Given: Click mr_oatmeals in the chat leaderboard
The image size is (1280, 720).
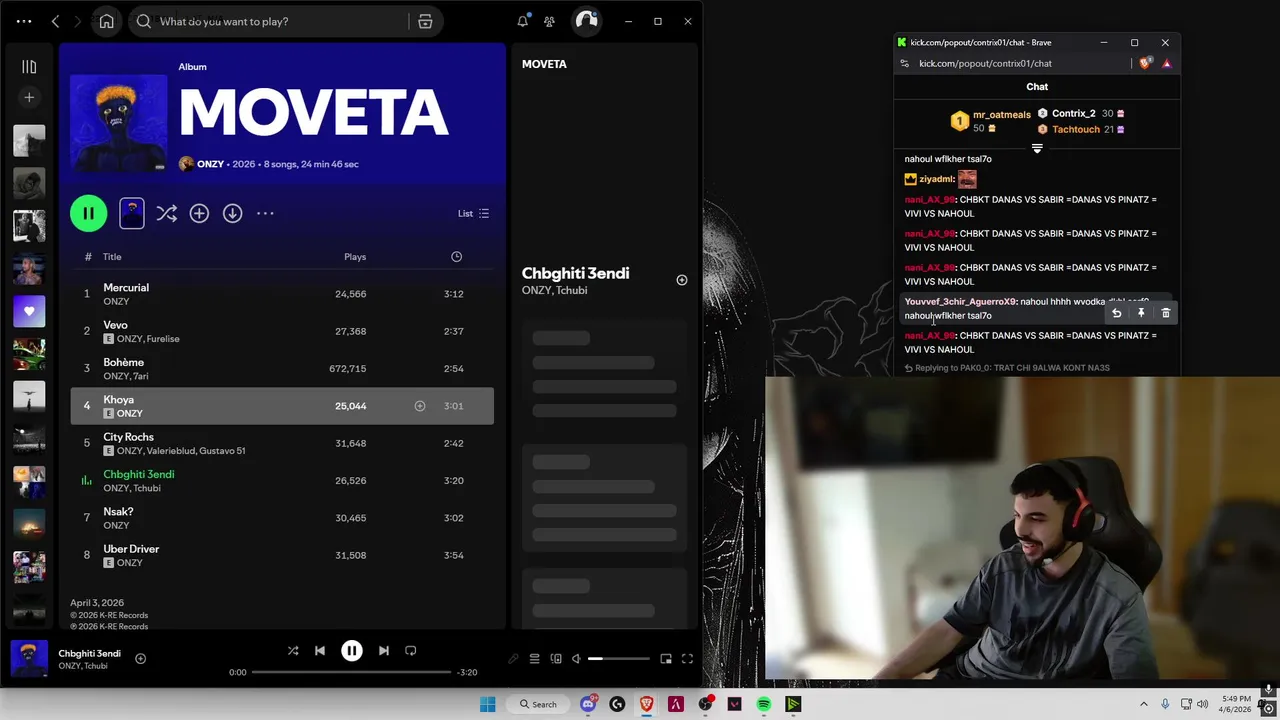Looking at the screenshot, I should tap(1002, 115).
